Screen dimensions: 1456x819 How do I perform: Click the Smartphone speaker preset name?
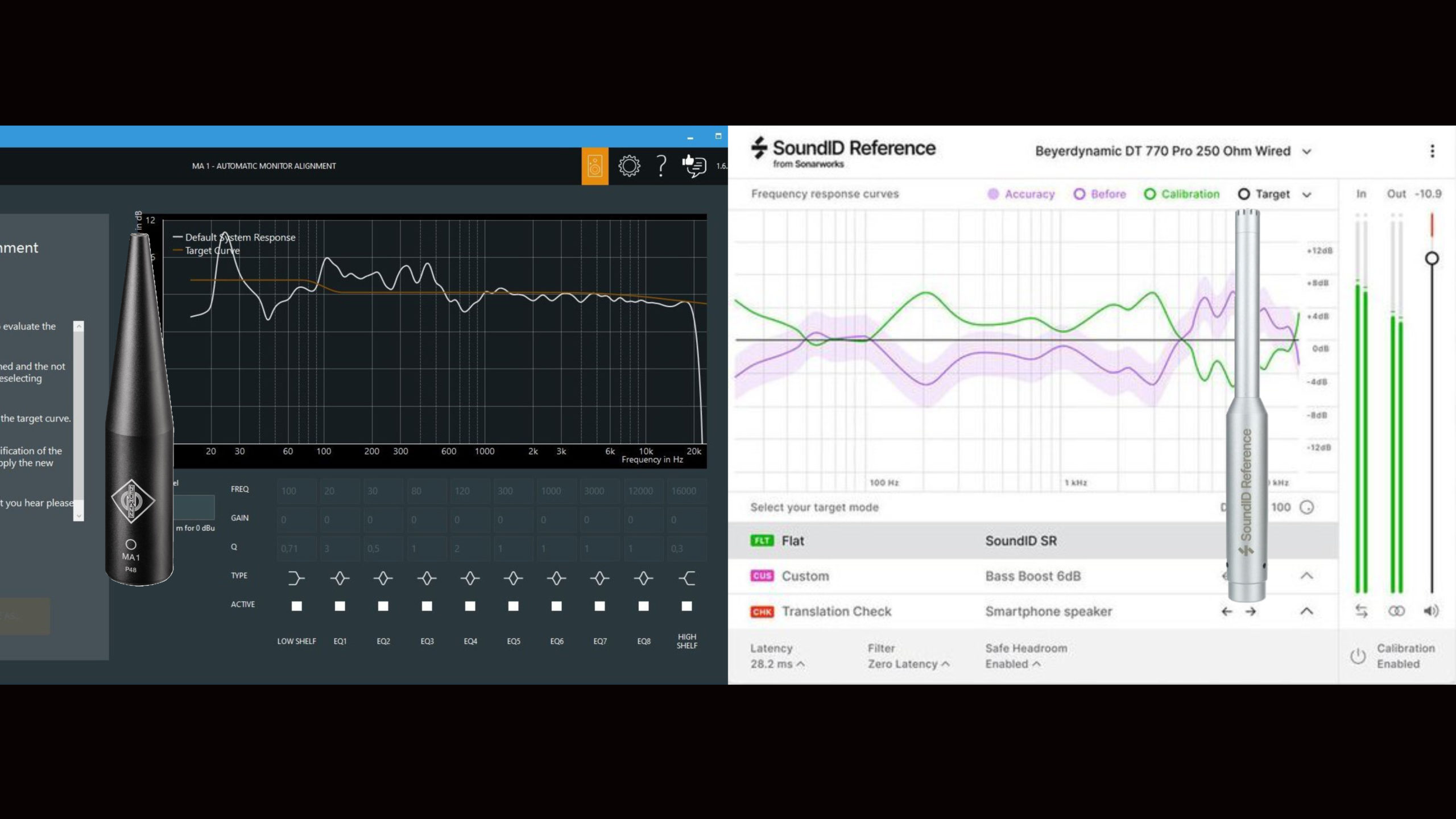[x=1049, y=611]
